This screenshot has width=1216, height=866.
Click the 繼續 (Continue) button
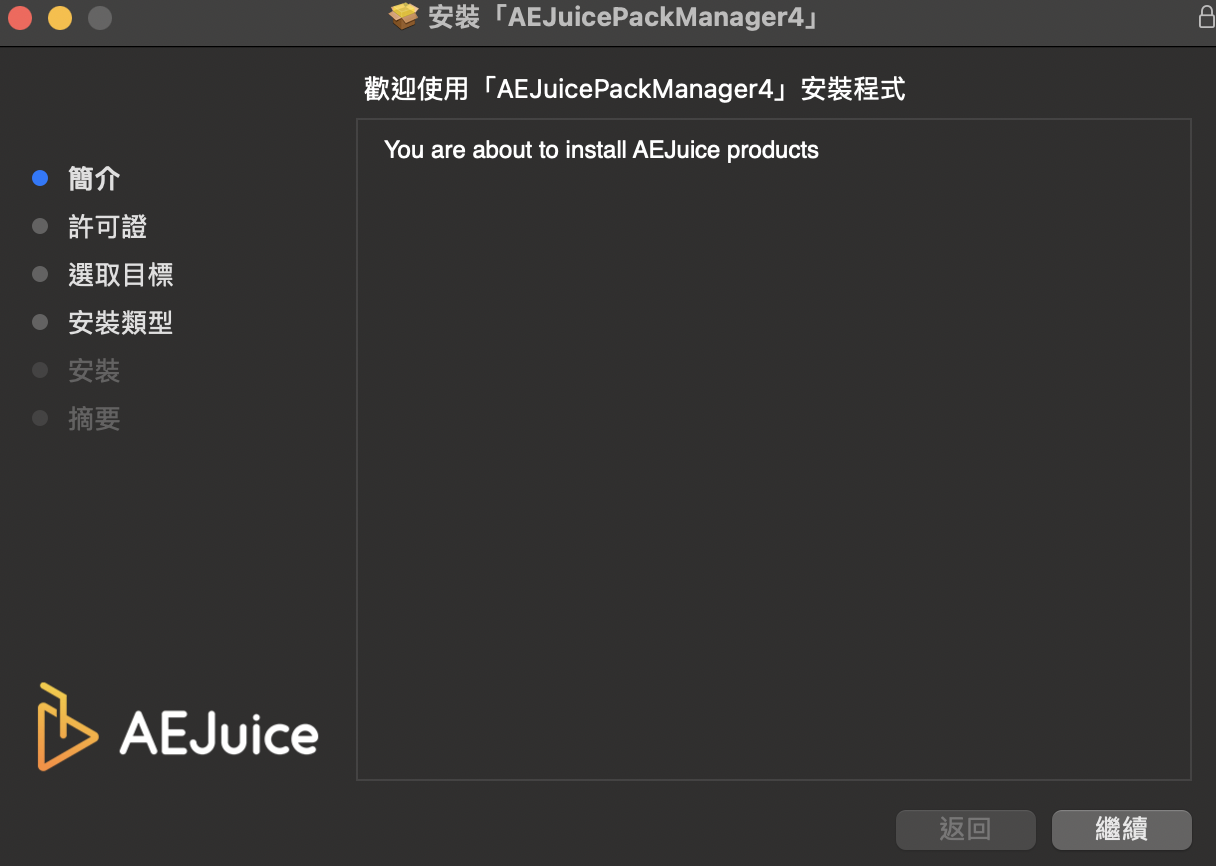pyautogui.click(x=1121, y=829)
